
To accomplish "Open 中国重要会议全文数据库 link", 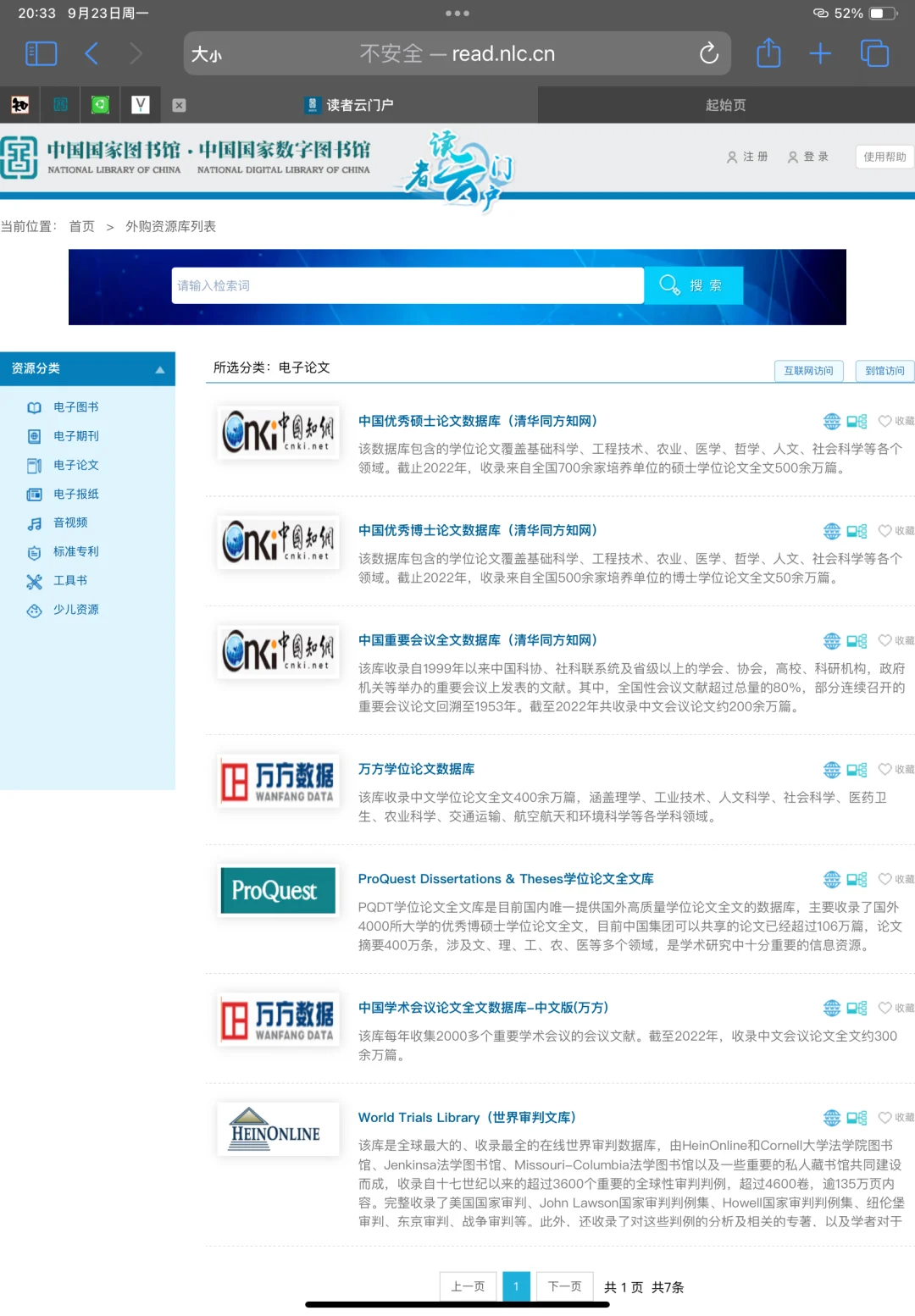I will click(478, 640).
